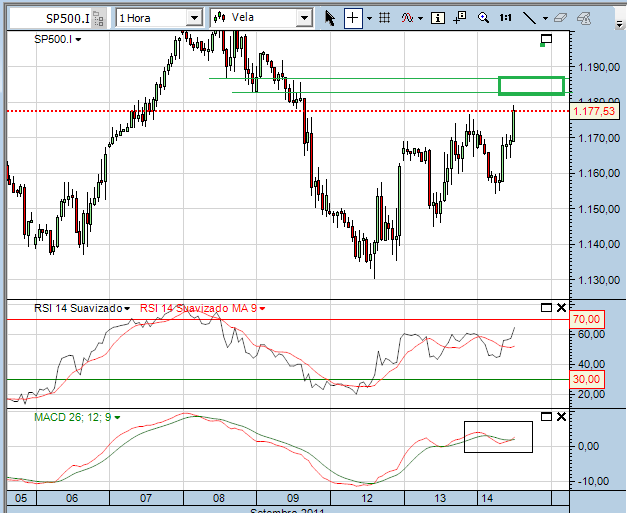This screenshot has width=627, height=513.
Task: Click the indicators curve icon
Action: [x=407, y=18]
